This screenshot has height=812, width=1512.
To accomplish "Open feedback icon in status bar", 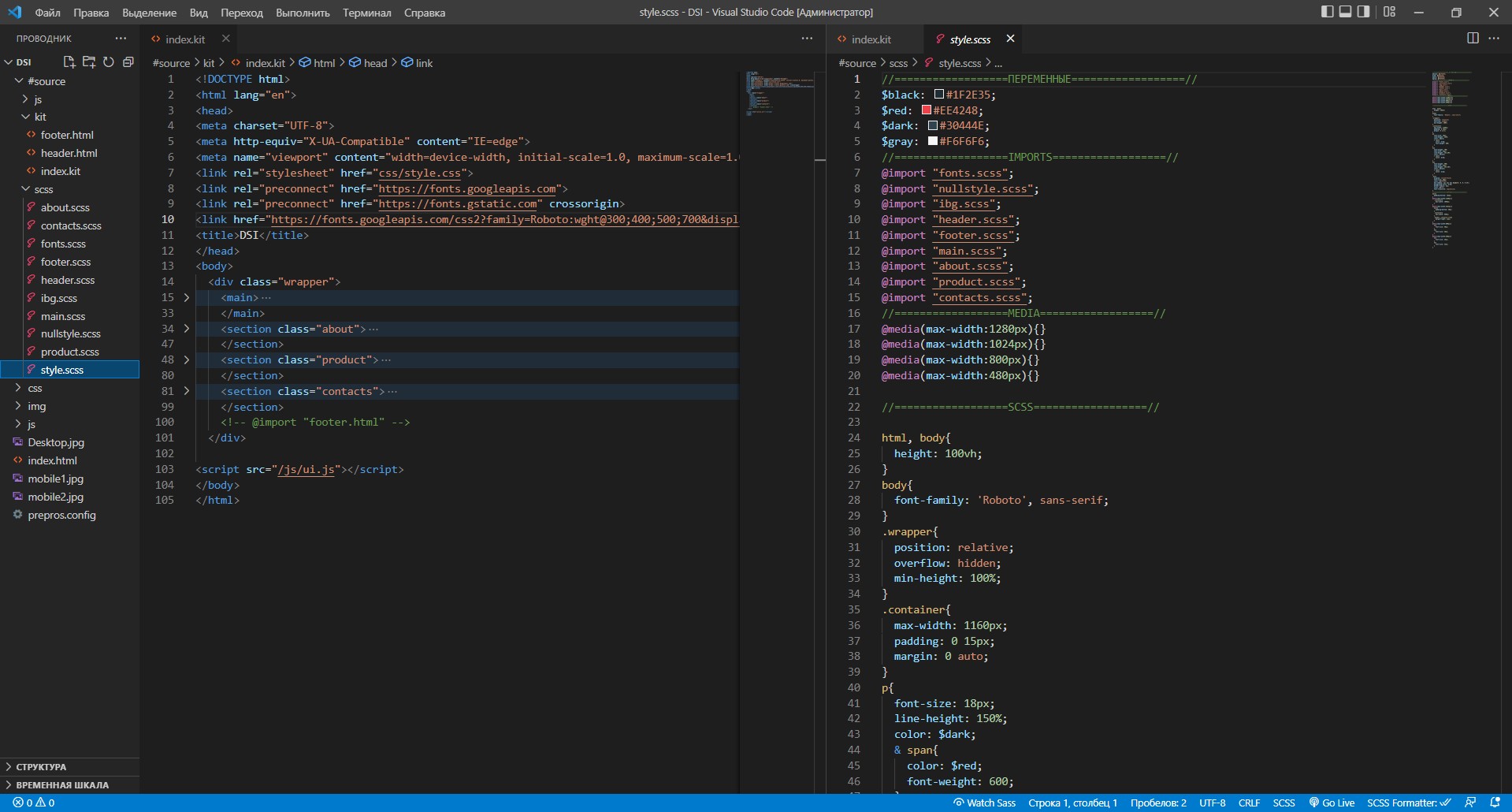I will pyautogui.click(x=1470, y=803).
